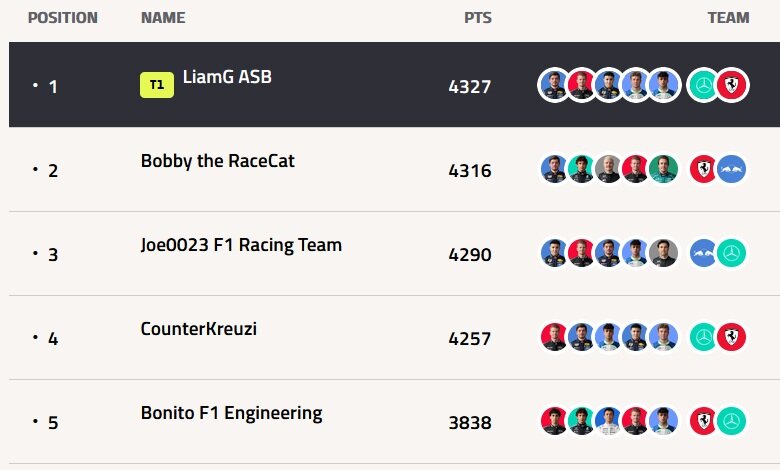Image resolution: width=780 pixels, height=470 pixels.
Task: Click the Red Bull logo in Joe0023's row
Action: [703, 253]
